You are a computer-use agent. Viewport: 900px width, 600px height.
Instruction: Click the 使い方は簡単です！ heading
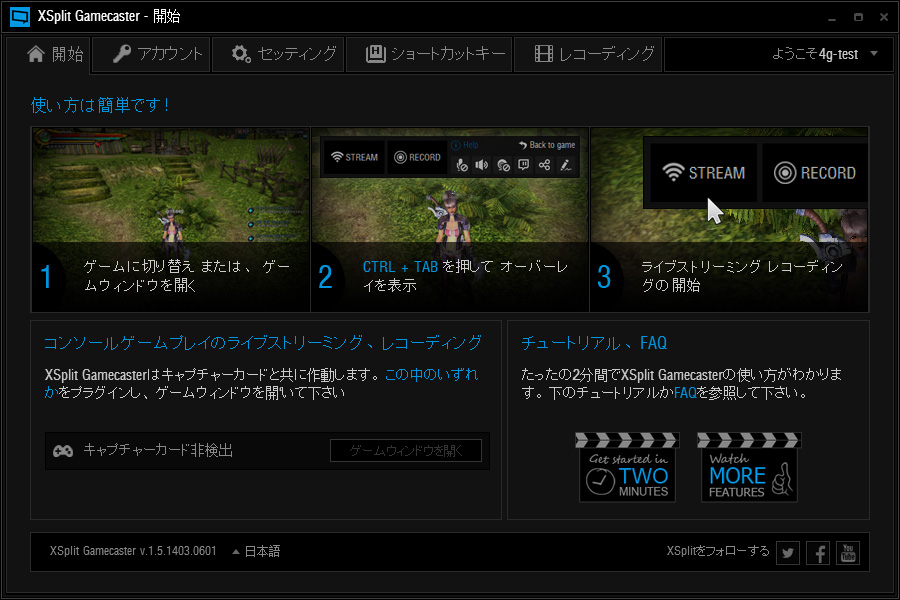pos(100,105)
